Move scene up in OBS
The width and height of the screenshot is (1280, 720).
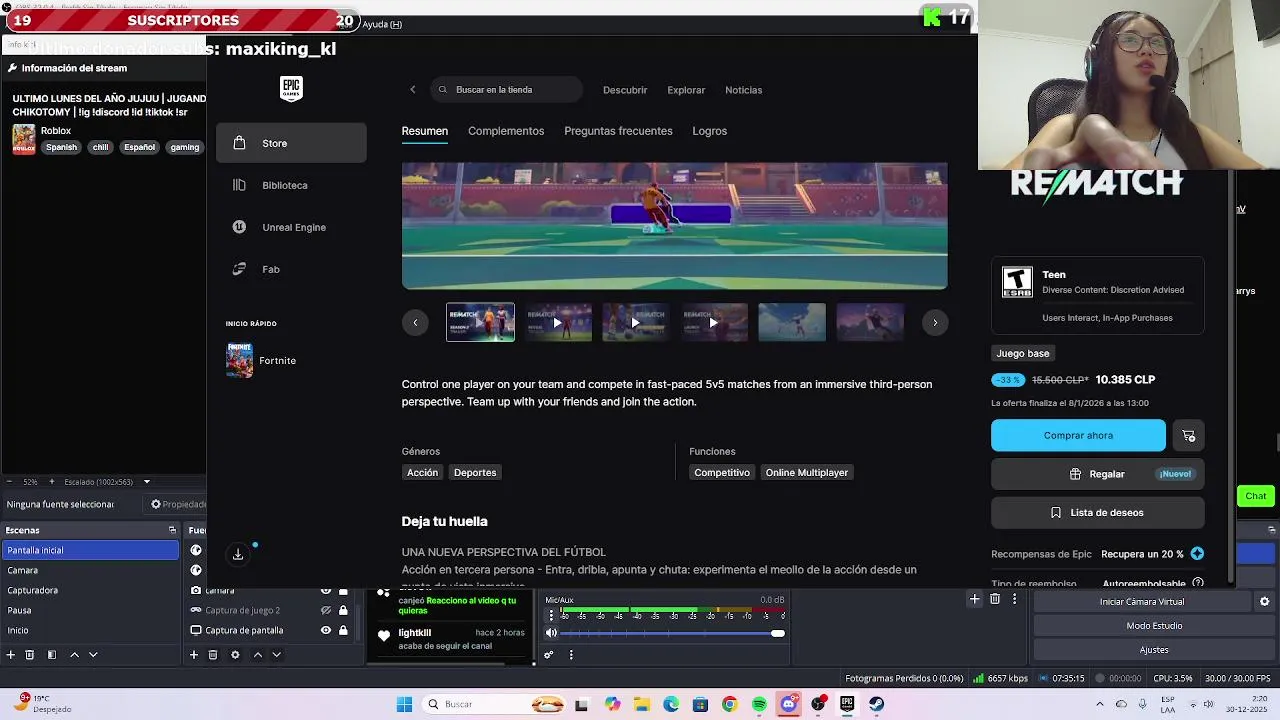click(74, 655)
